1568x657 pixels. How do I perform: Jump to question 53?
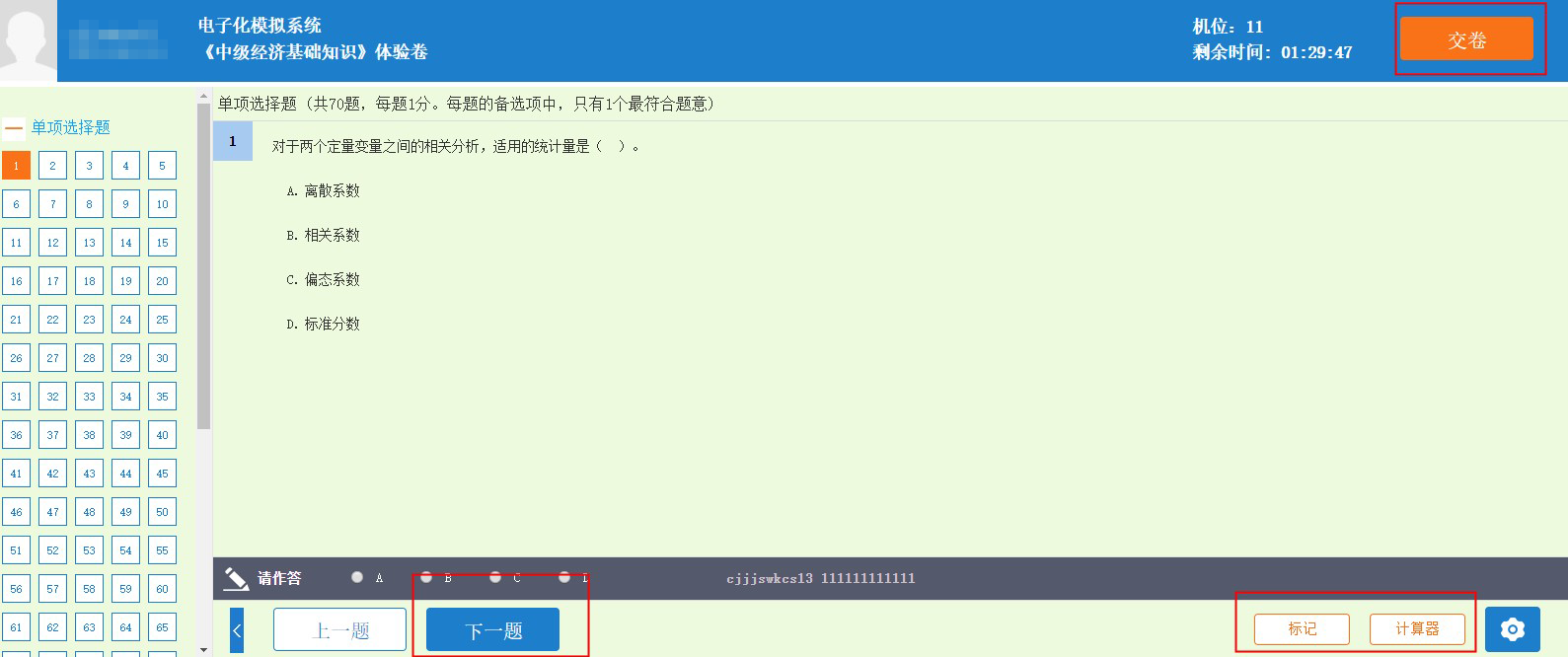[x=89, y=550]
